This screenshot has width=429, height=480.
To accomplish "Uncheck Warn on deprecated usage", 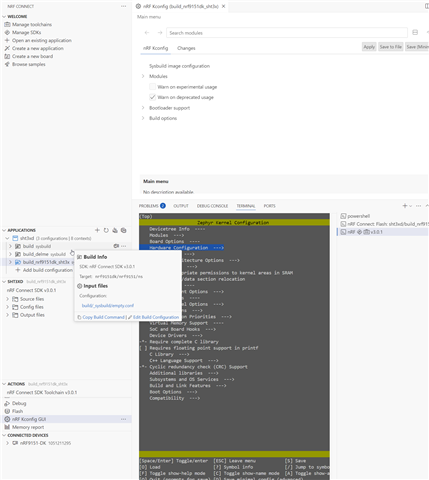I will (152, 97).
